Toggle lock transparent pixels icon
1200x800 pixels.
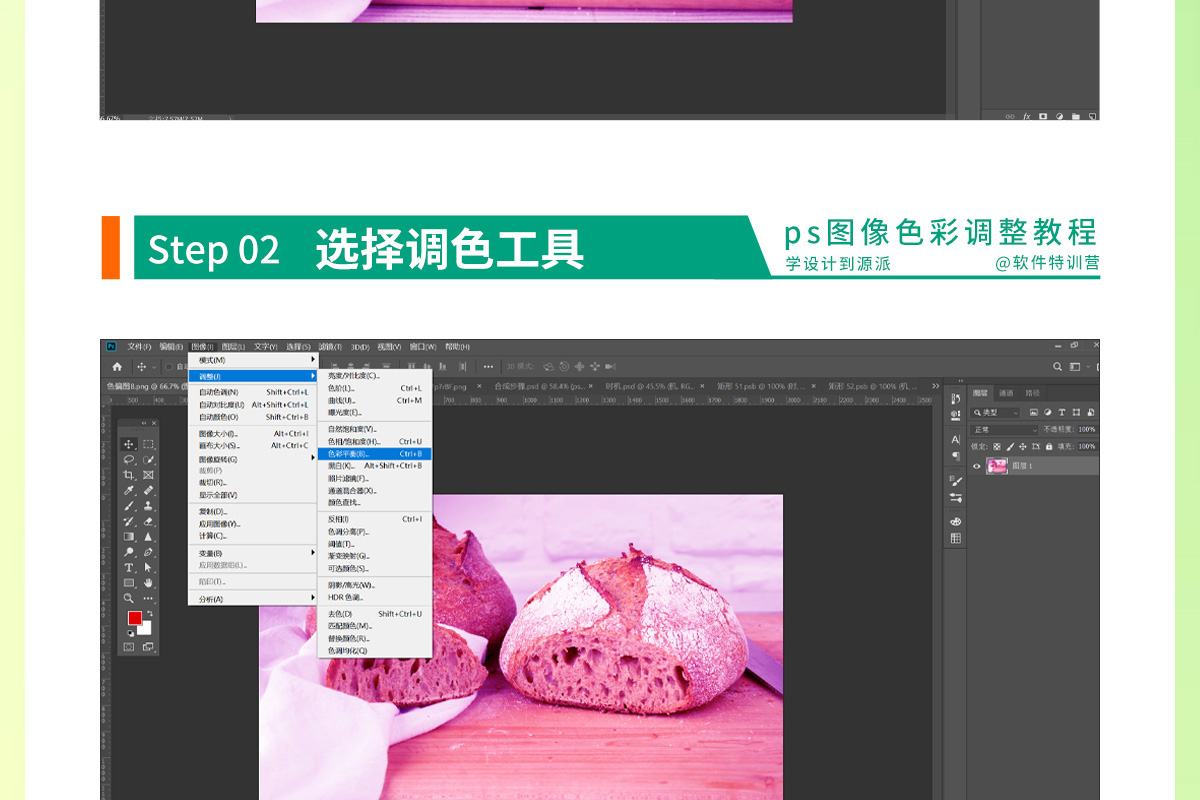point(996,446)
